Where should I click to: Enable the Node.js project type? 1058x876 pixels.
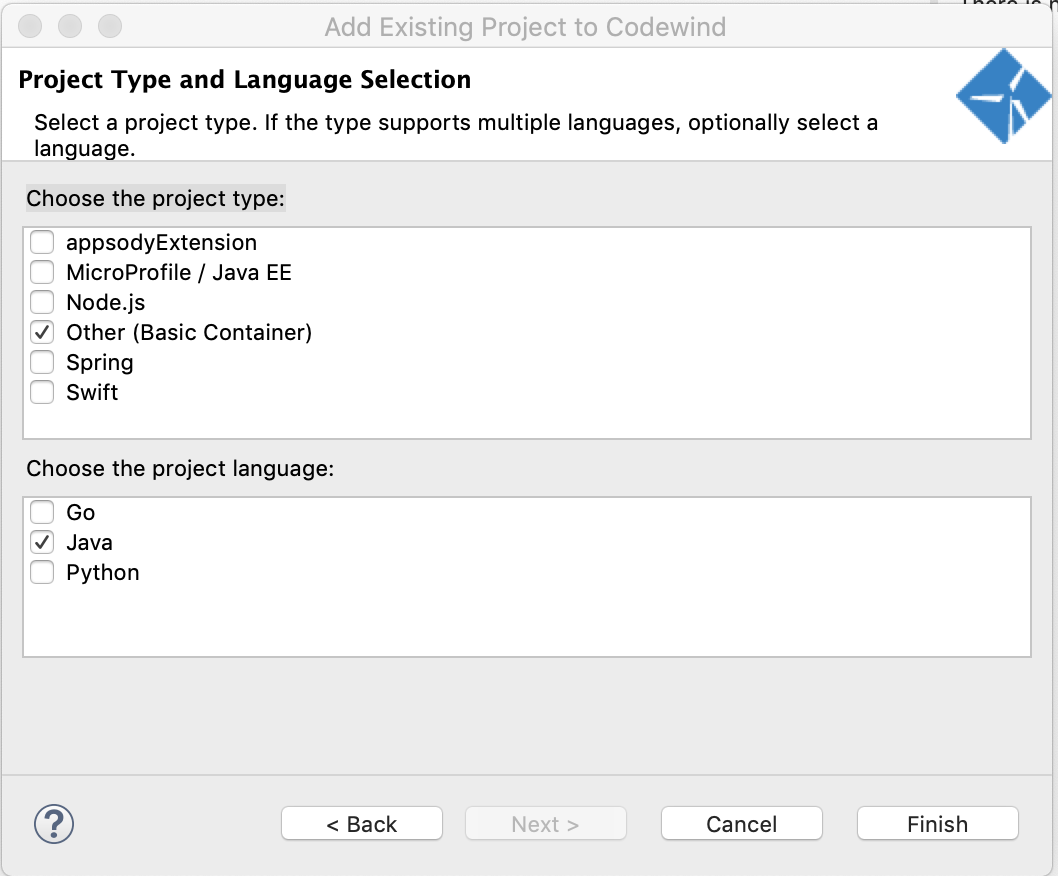pos(42,302)
